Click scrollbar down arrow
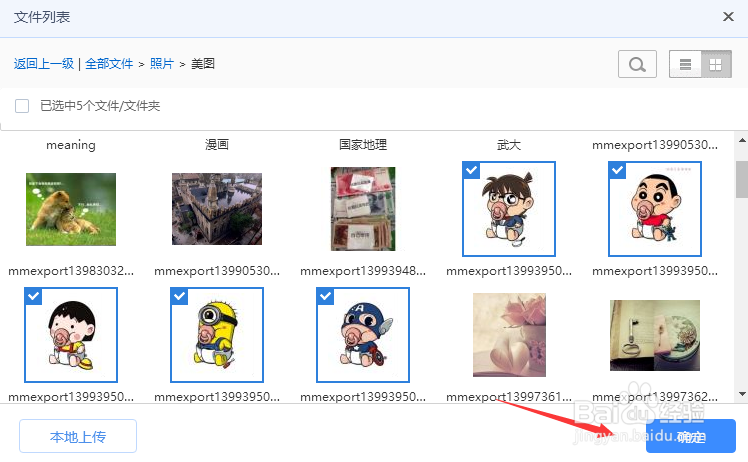This screenshot has height=462, width=748. pos(742,394)
